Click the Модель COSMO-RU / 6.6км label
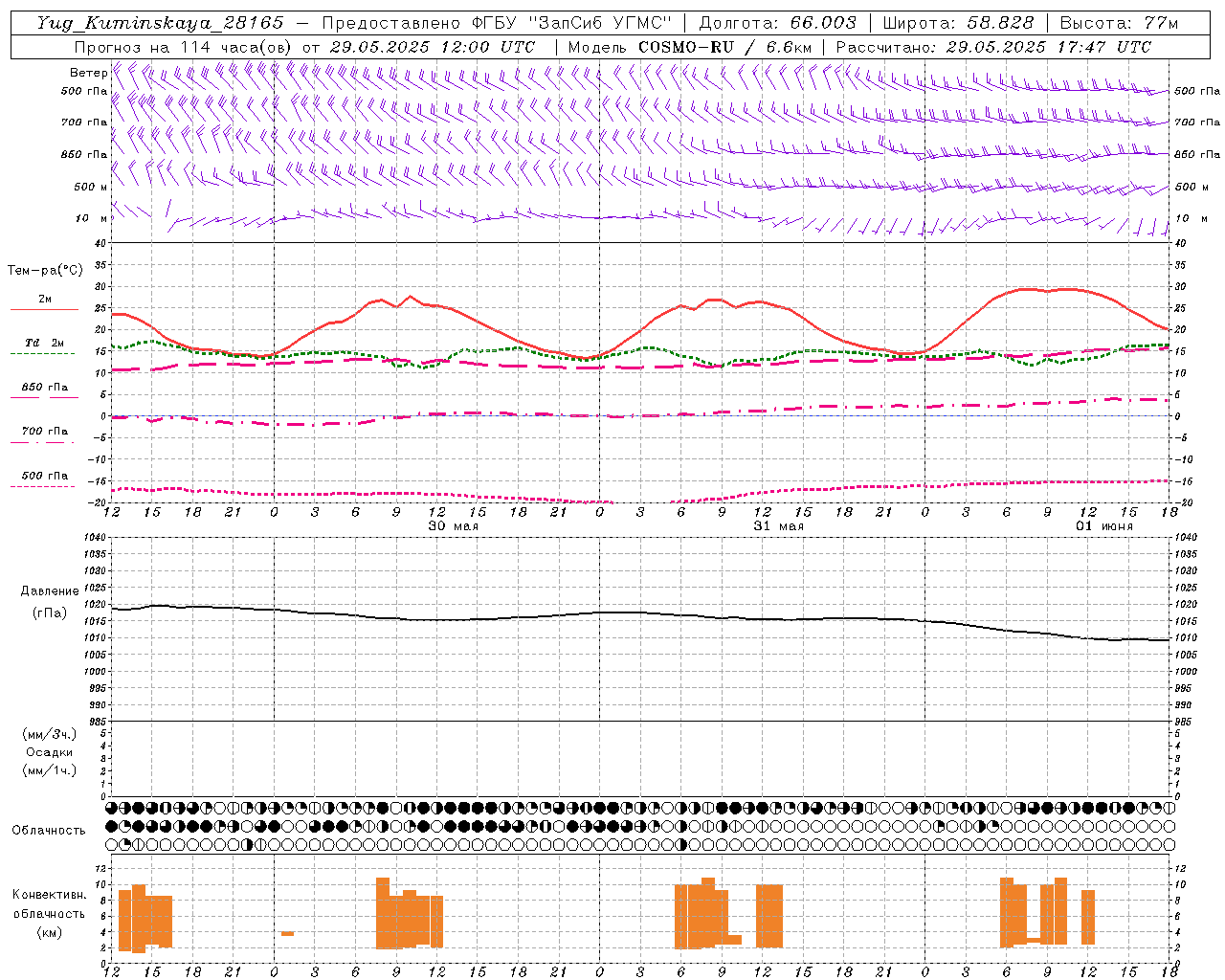This screenshot has height=980, width=1225. tap(689, 47)
